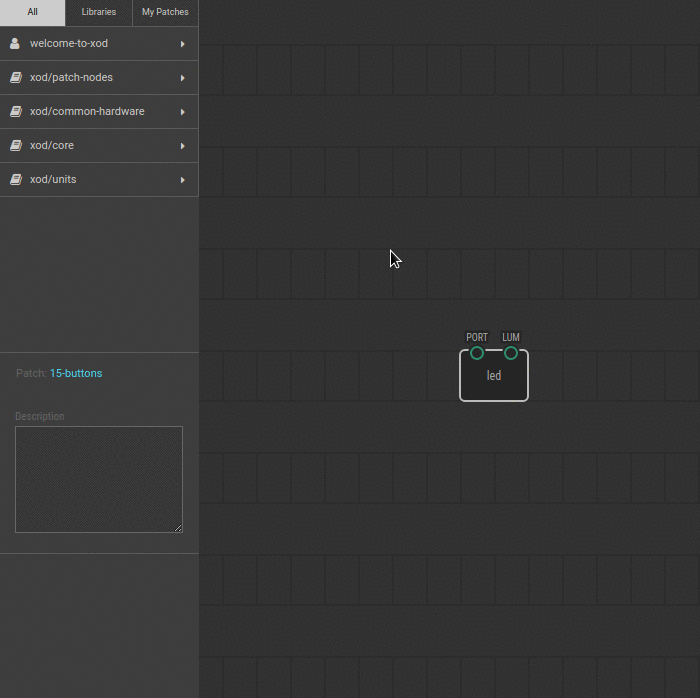Expand the xod/core library arrow

pos(182,146)
